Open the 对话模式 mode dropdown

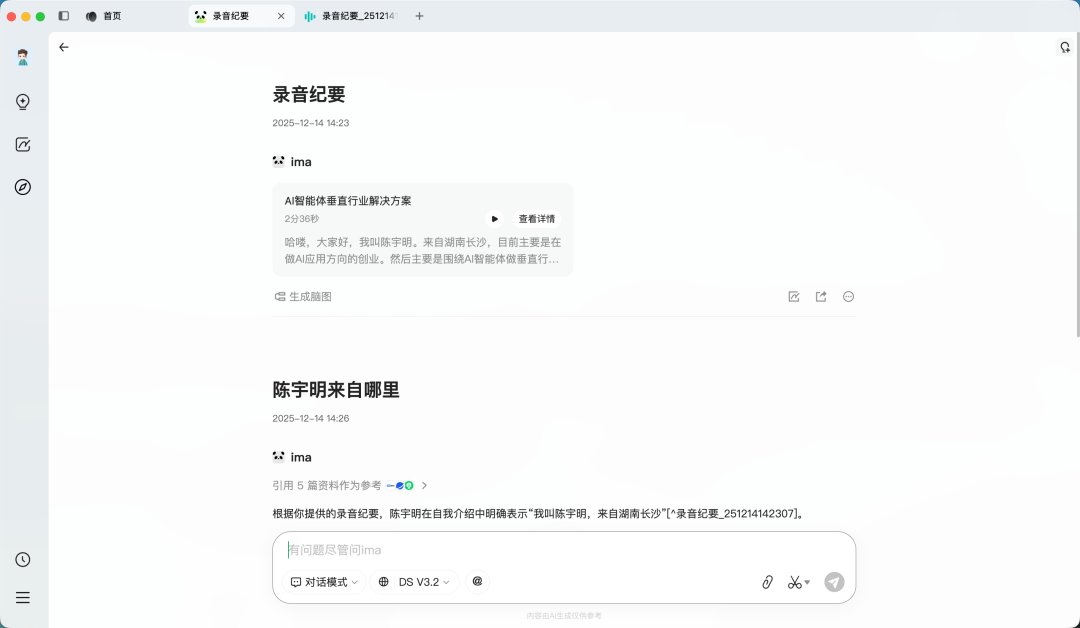[323, 581]
